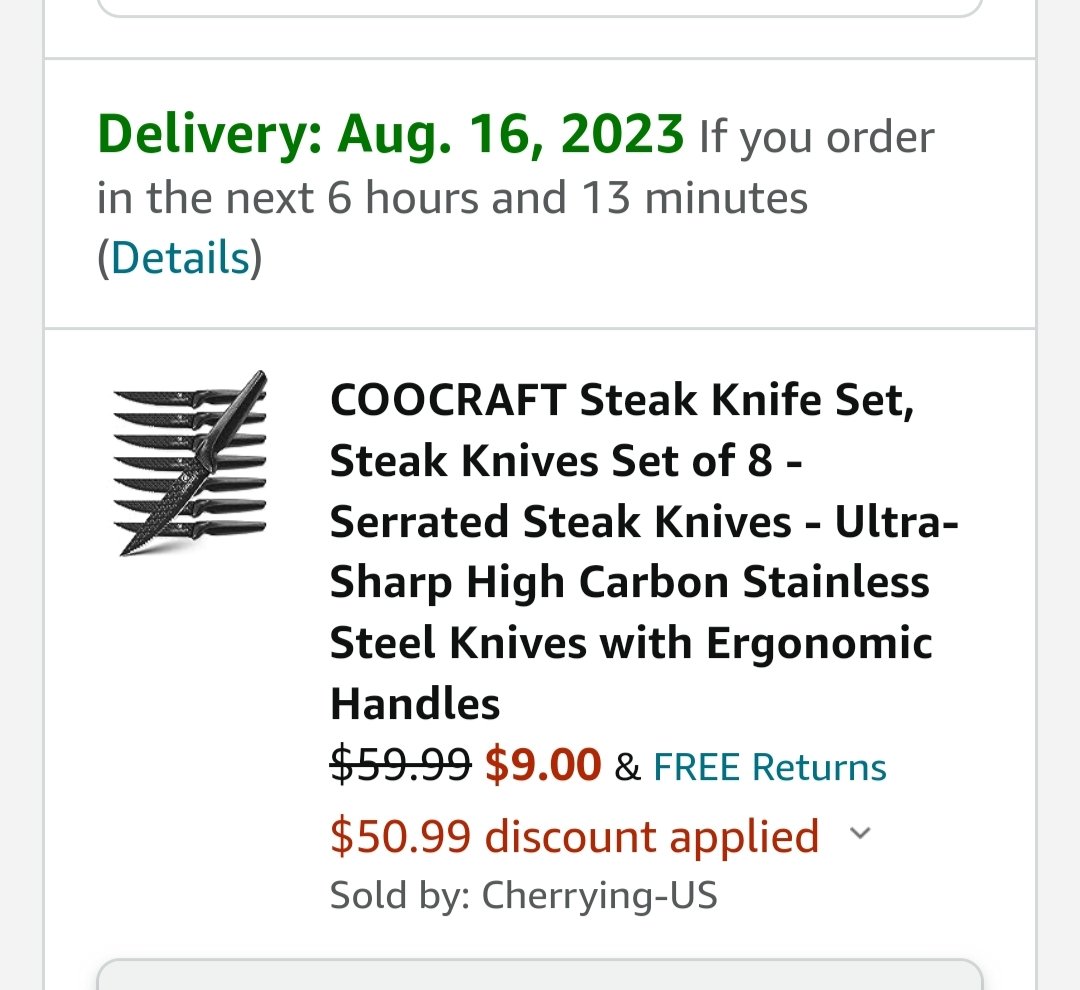Viewport: 1080px width, 990px height.
Task: Tap the steak knife set product thumbnail
Action: pos(190,464)
